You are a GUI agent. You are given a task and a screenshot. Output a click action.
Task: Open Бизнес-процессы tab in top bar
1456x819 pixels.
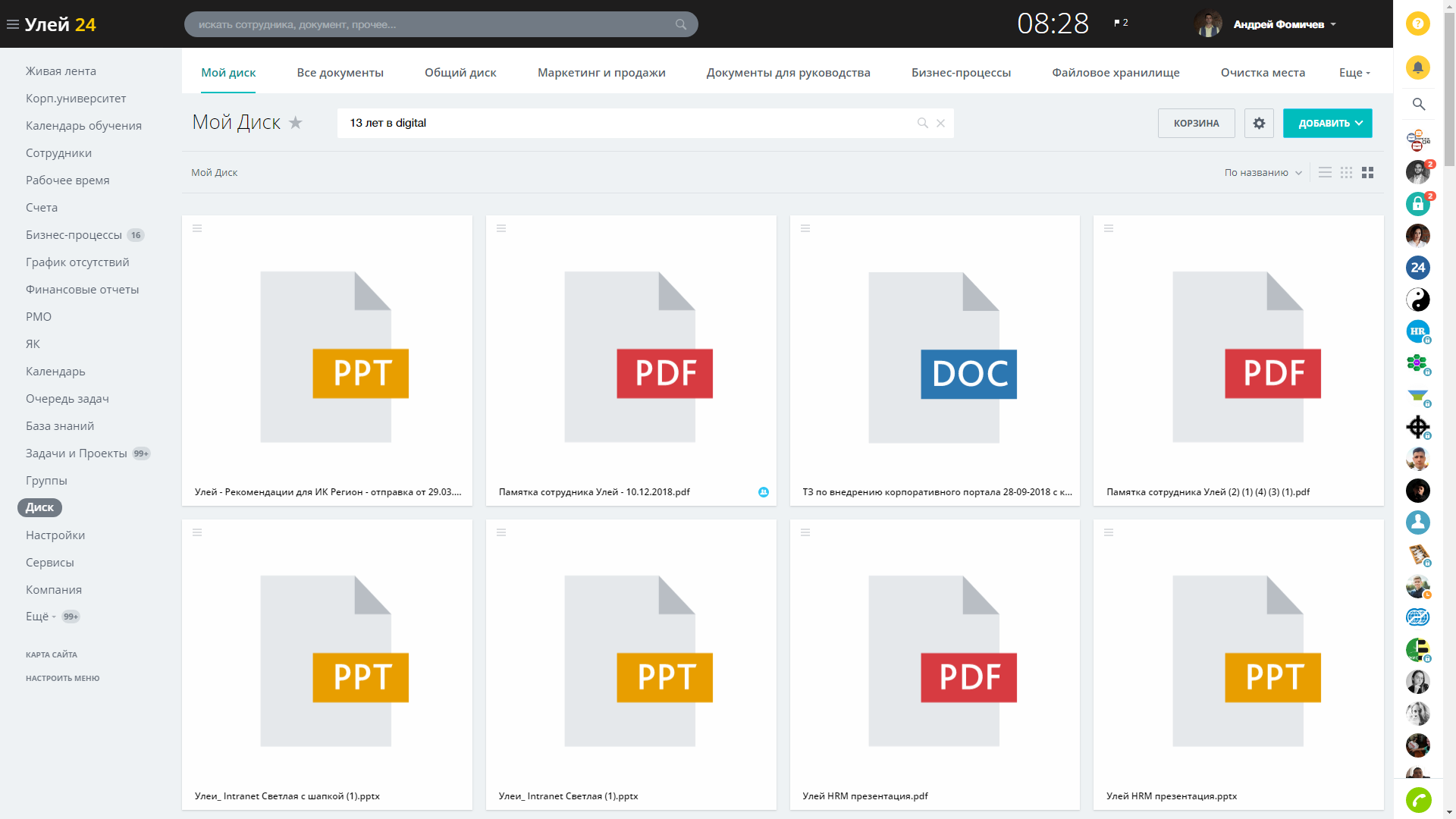(x=961, y=73)
